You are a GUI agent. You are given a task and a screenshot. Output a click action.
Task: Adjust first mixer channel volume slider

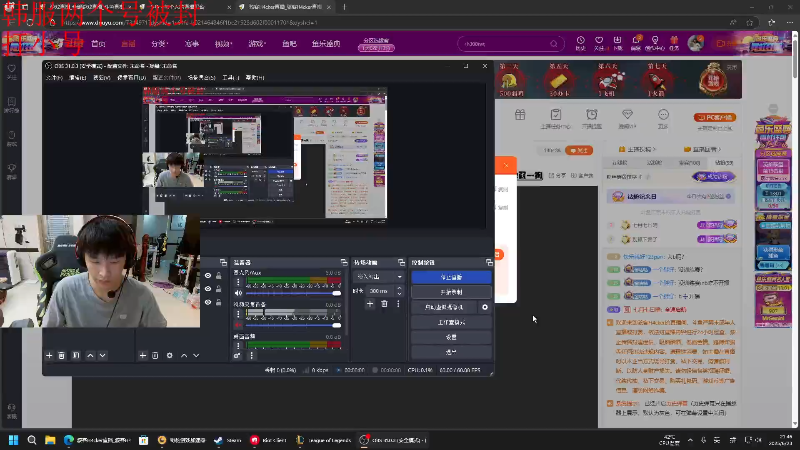click(x=293, y=293)
